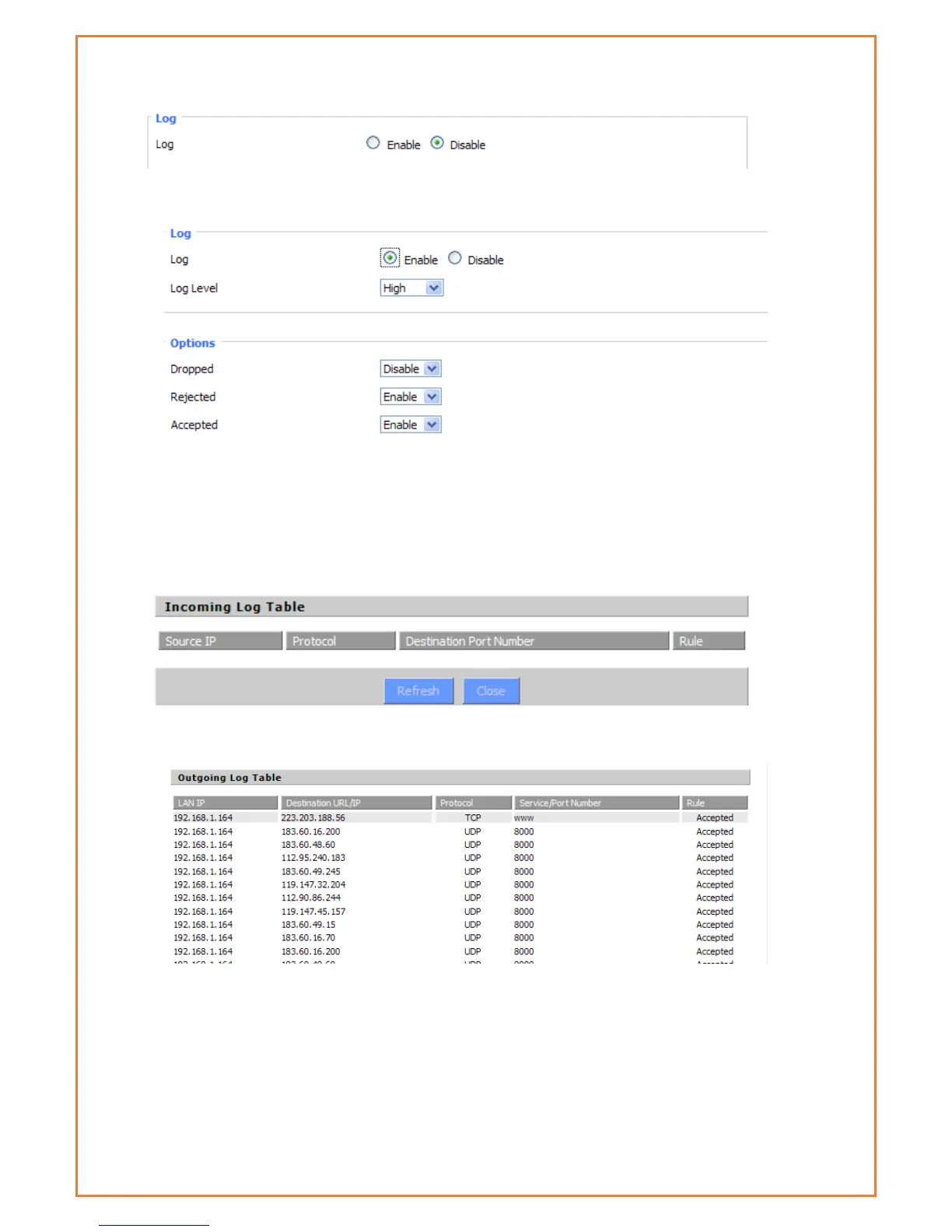Click the Refresh button in Incoming Log Table
Screen dimensions: 952x1232
point(418,691)
